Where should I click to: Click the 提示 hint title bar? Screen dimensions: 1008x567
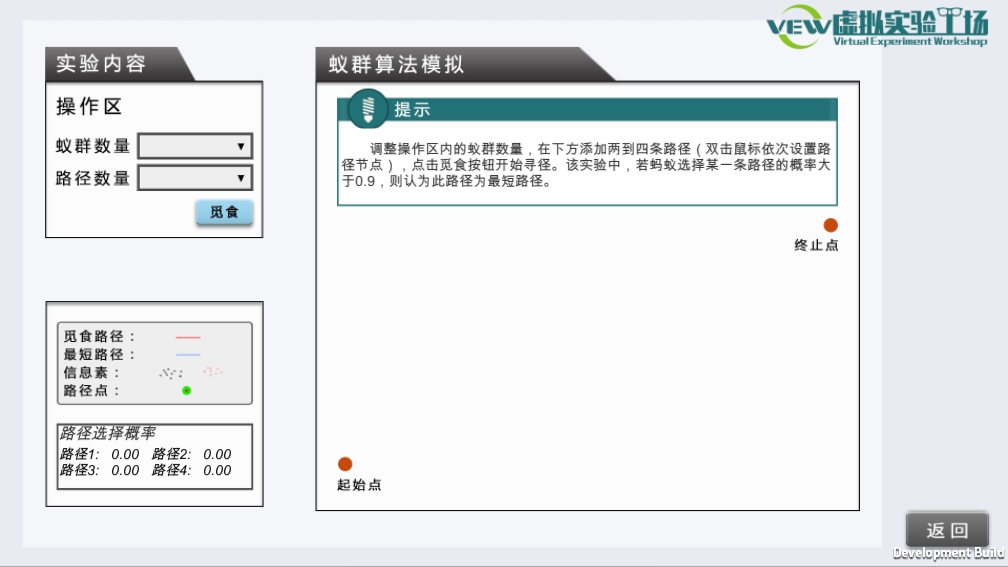point(600,109)
